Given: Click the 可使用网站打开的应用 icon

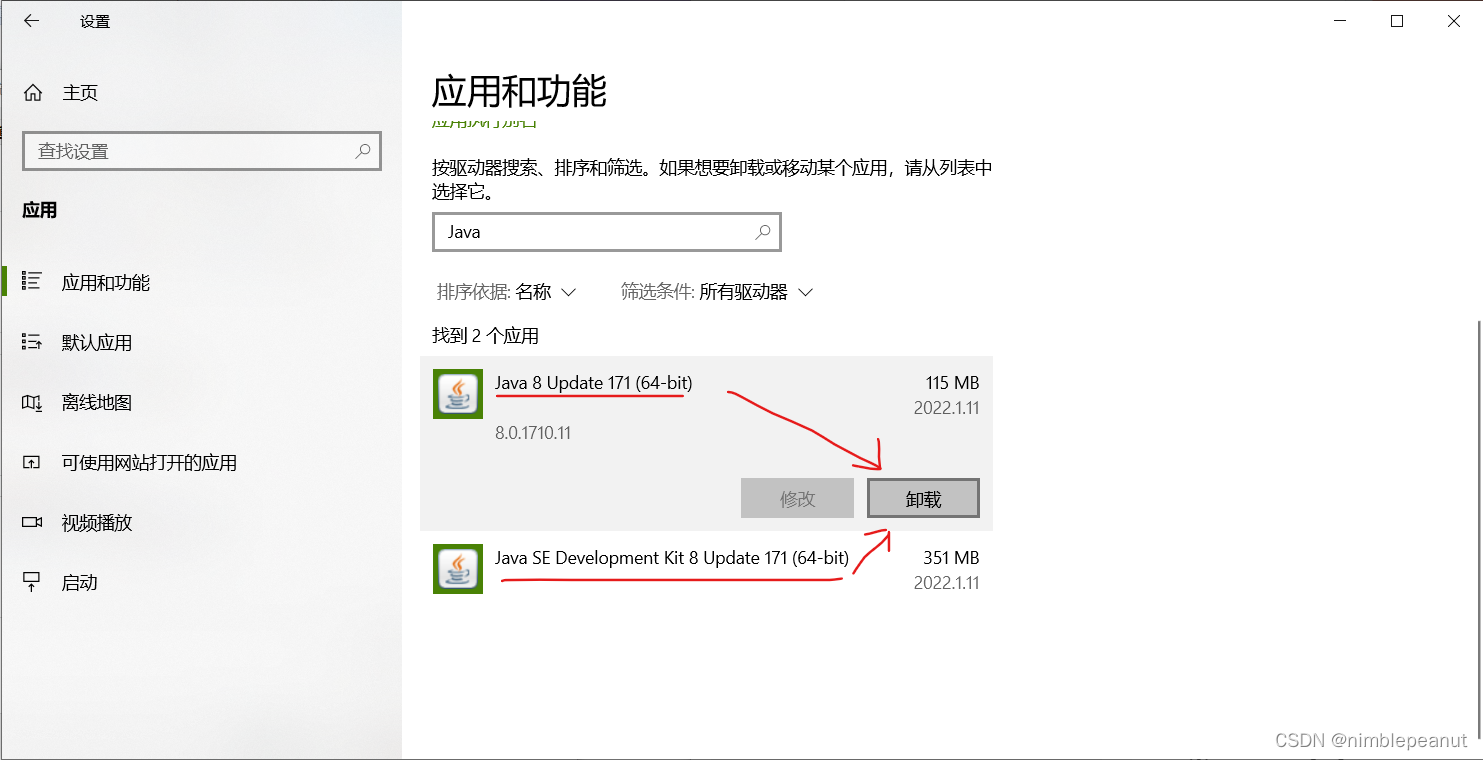Looking at the screenshot, I should [x=32, y=462].
